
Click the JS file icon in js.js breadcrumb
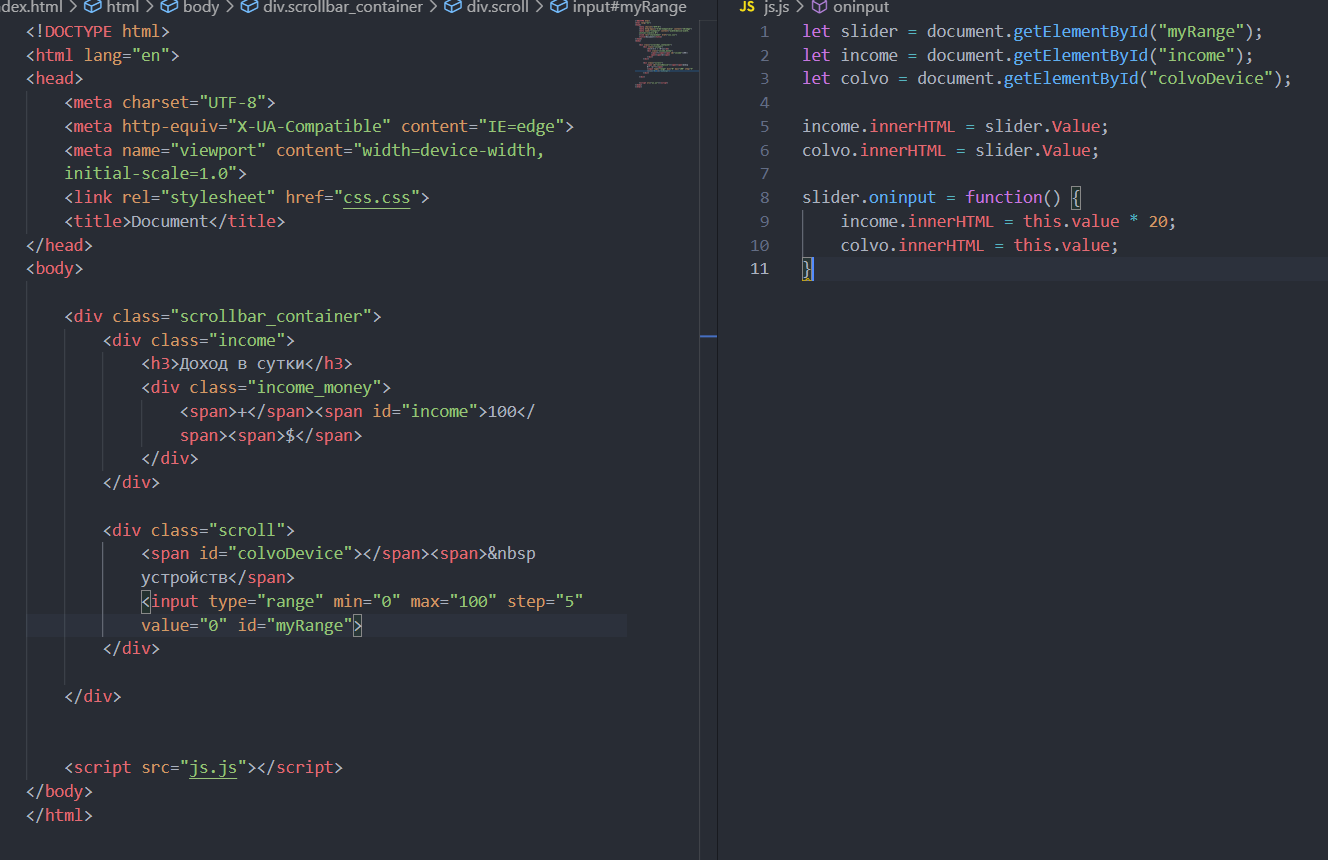[x=747, y=7]
